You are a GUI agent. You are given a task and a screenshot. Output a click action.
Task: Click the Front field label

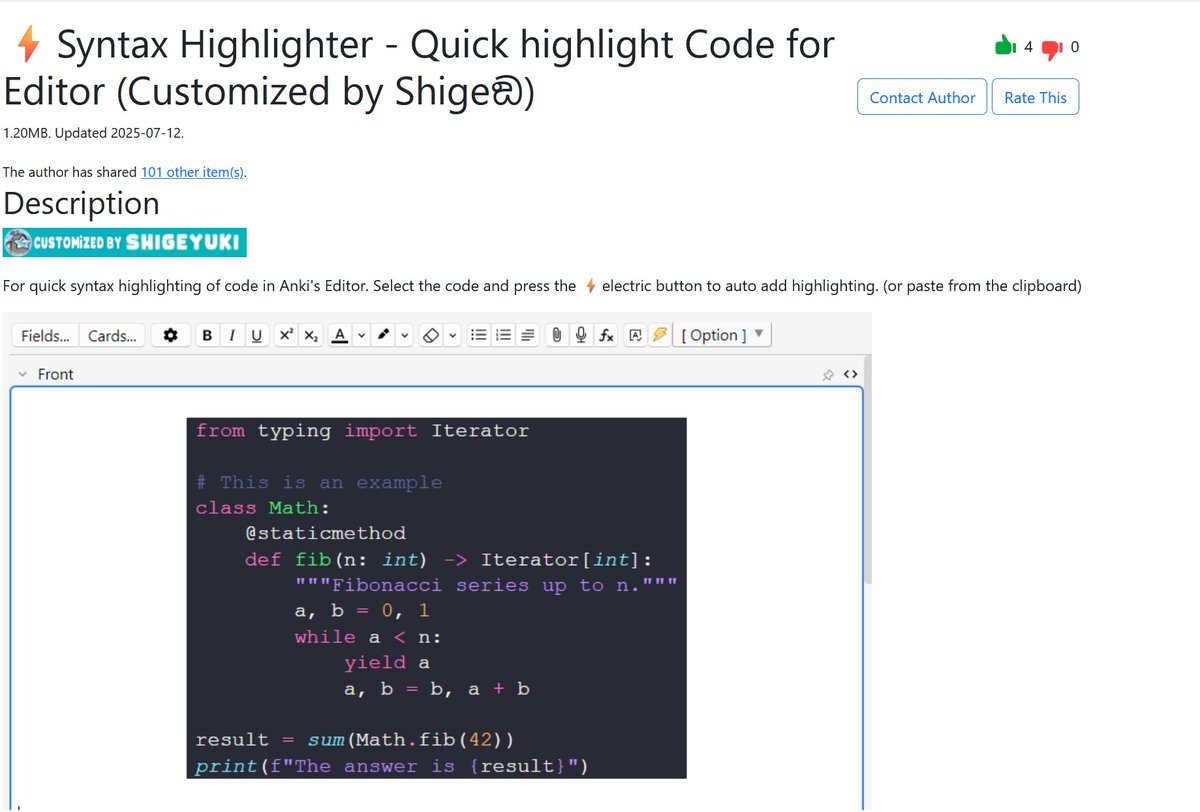55,374
